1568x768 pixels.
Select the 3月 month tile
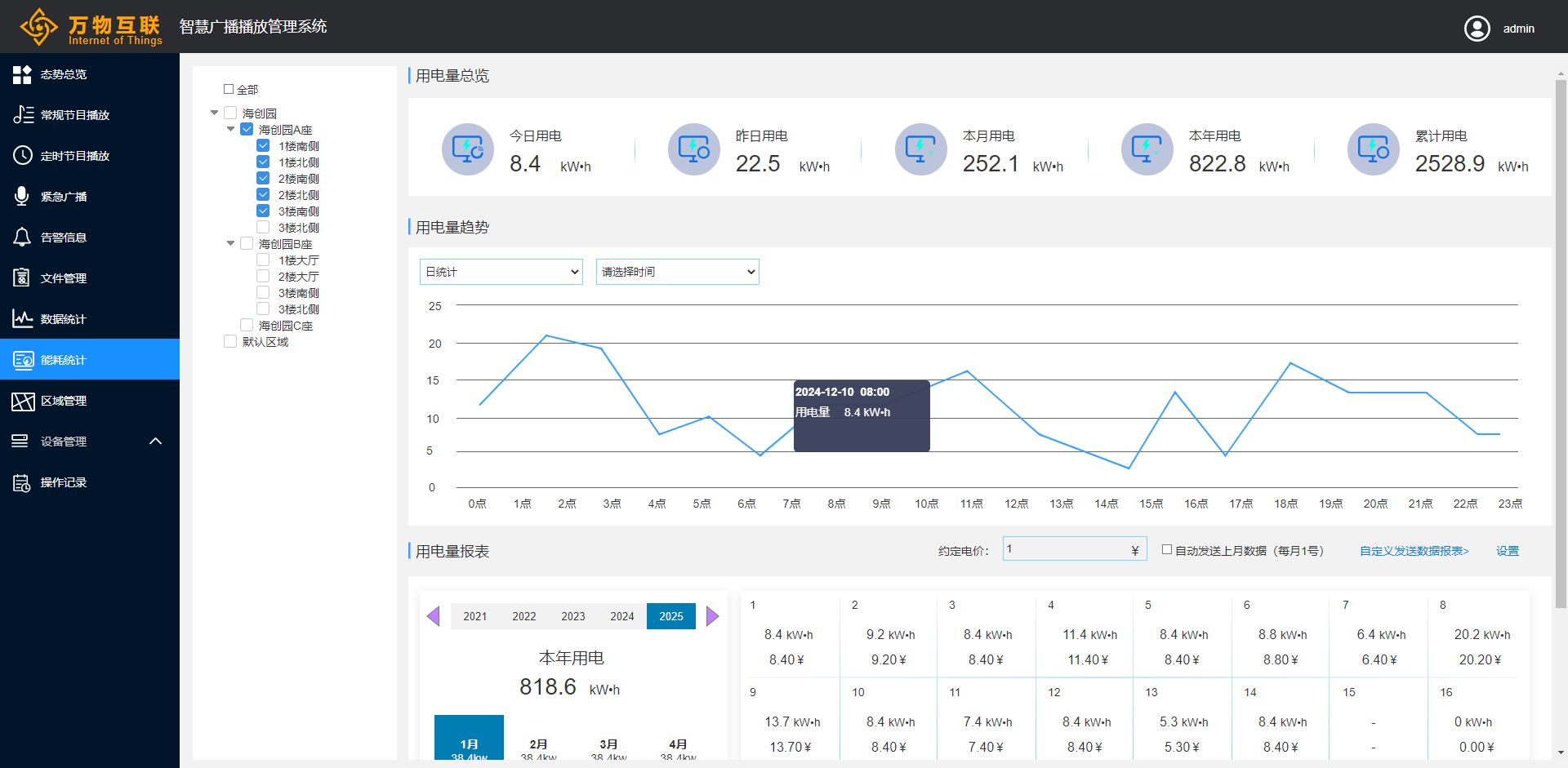pos(608,739)
